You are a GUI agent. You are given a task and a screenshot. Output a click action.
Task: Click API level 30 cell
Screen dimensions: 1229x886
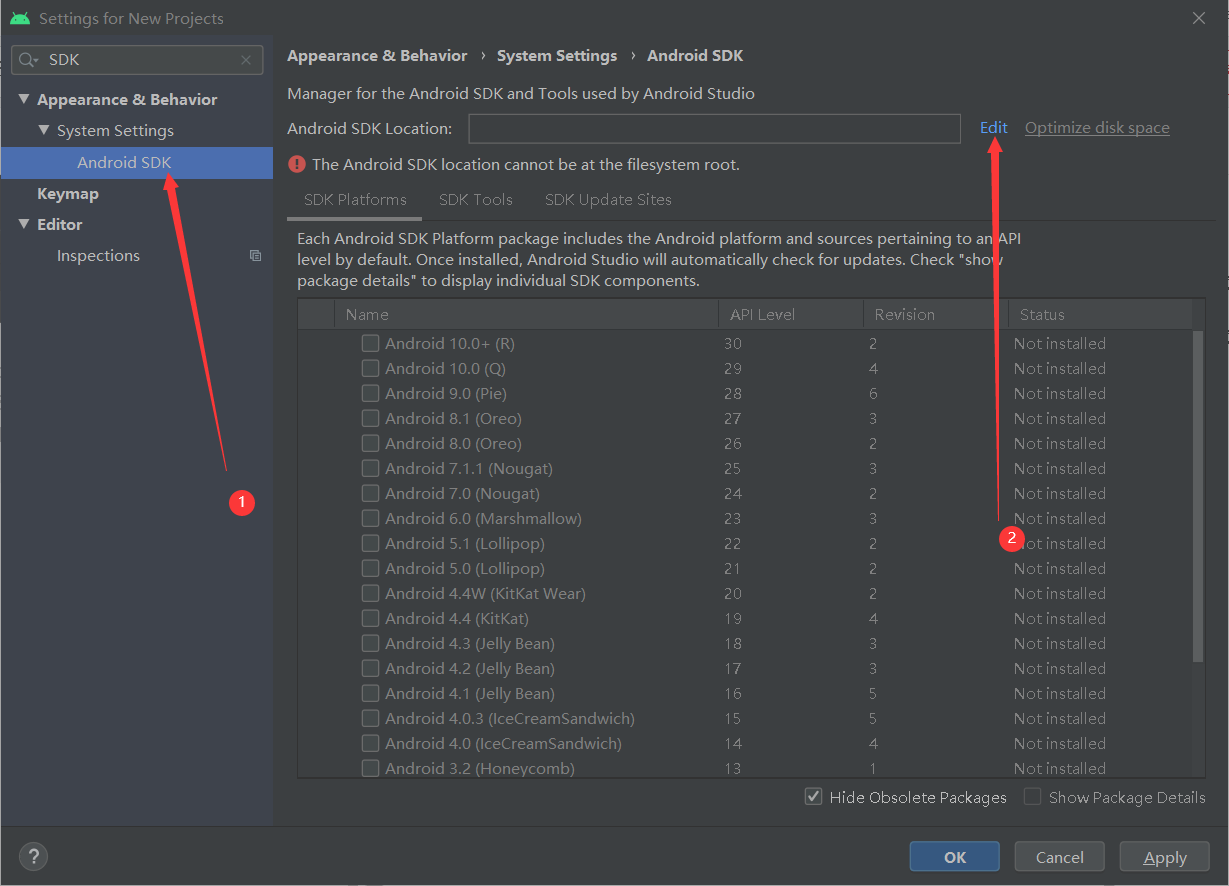click(x=733, y=343)
